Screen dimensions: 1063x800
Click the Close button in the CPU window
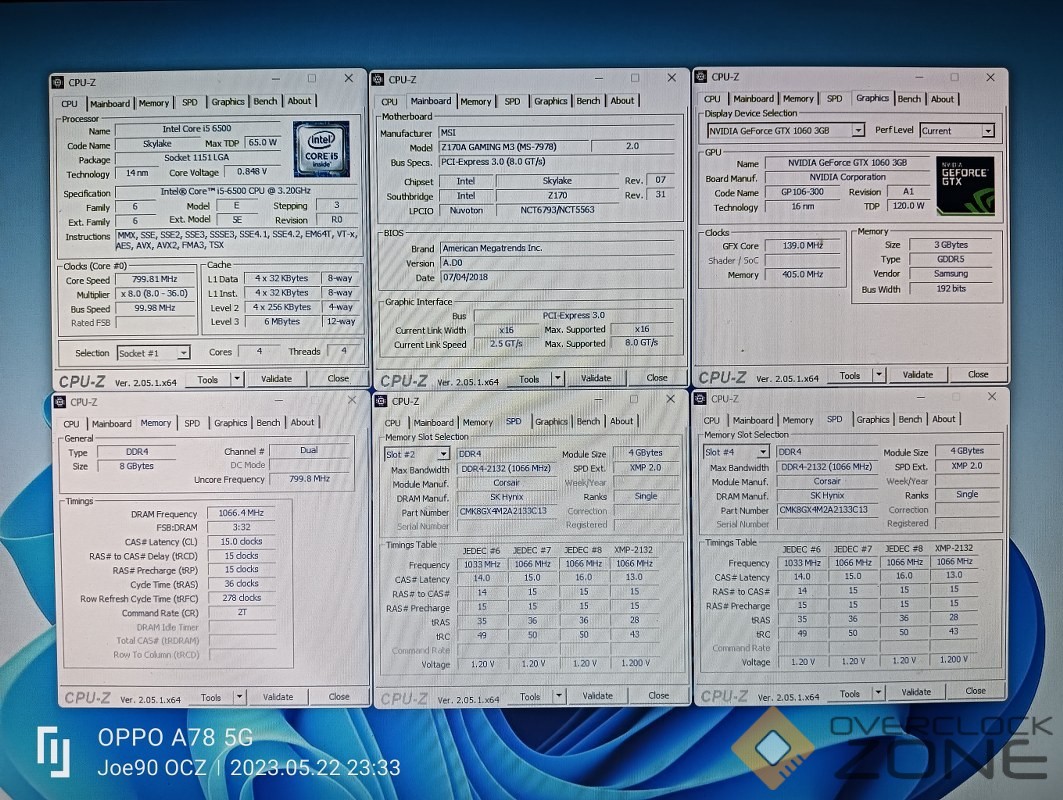coord(338,378)
